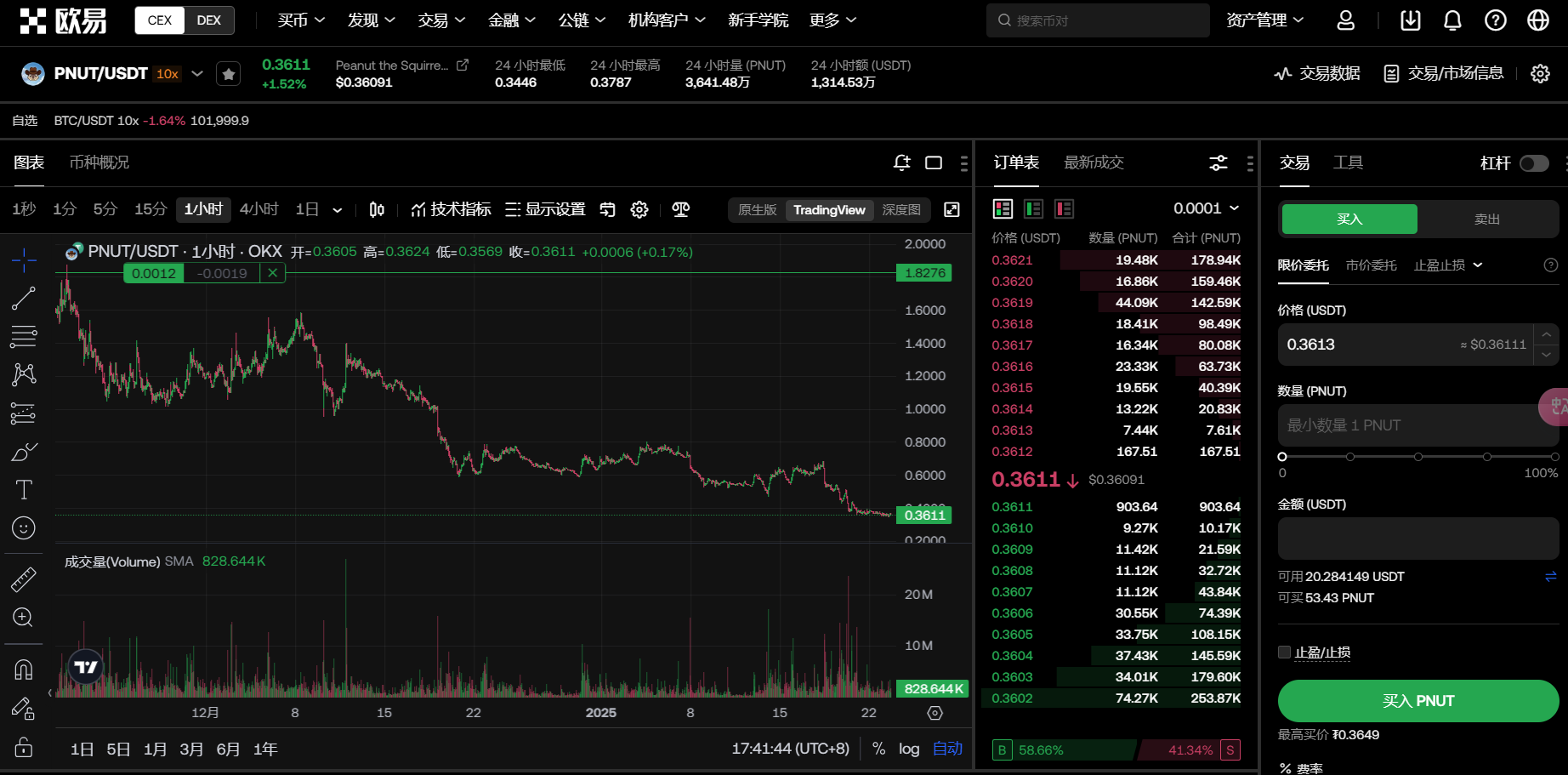This screenshot has height=775, width=1568.
Task: Show only sell orders in the order book
Action: 1065,208
